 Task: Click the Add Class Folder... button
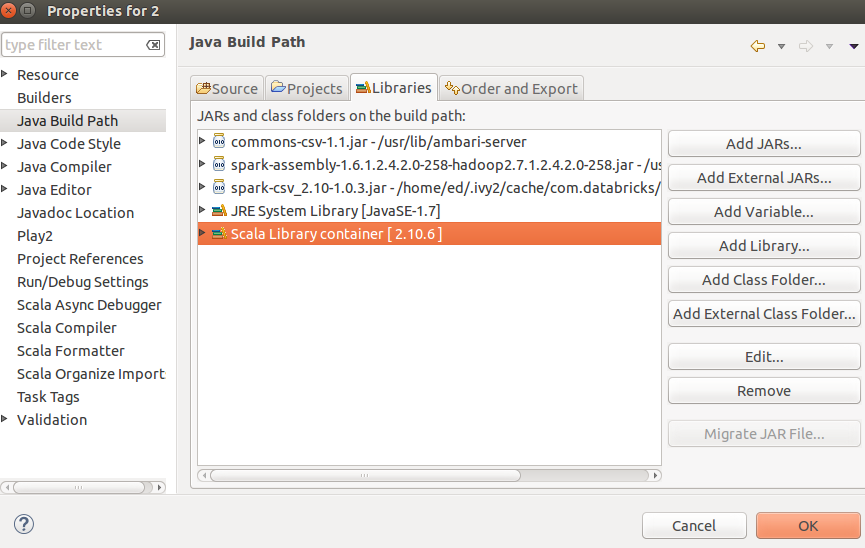(764, 280)
